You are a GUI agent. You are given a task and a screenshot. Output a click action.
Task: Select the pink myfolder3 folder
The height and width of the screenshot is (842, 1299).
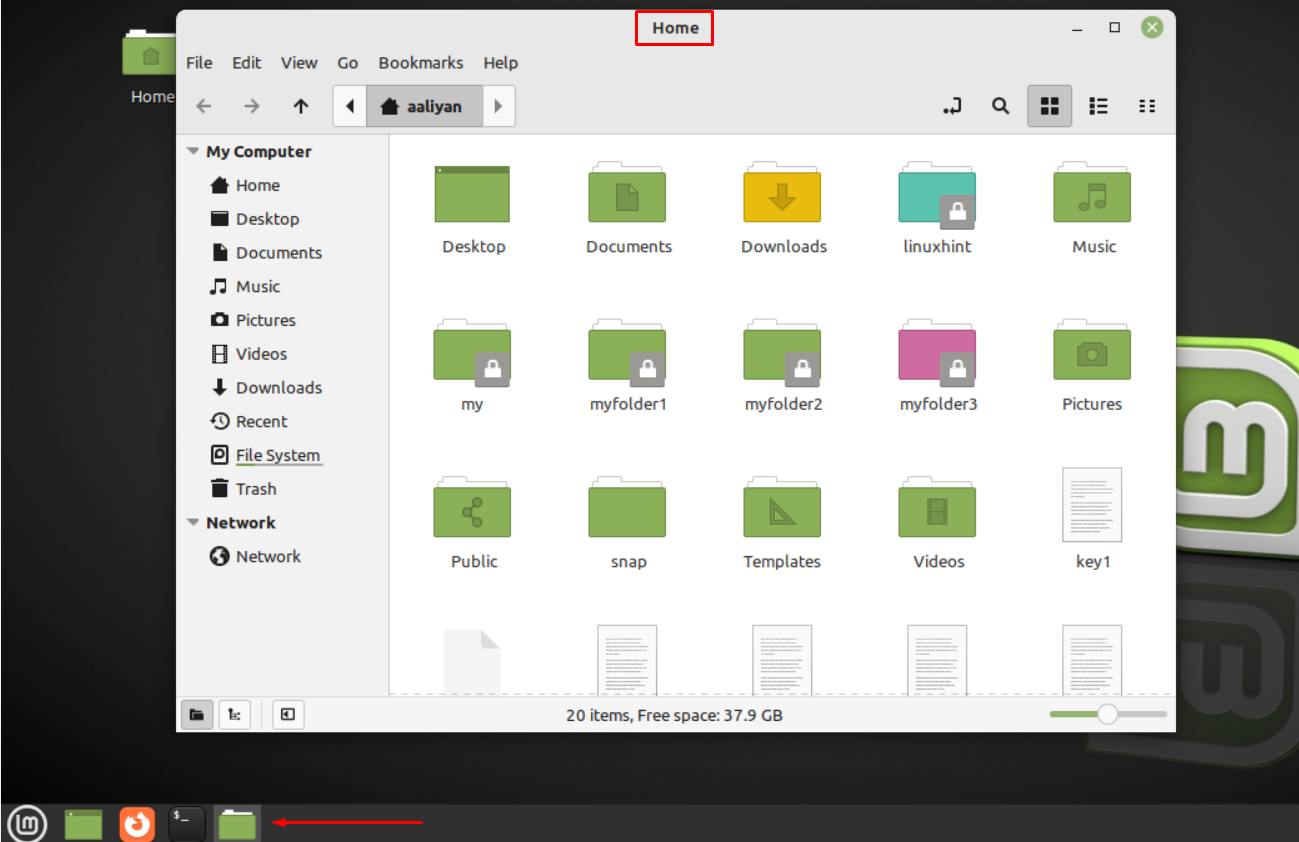(937, 351)
